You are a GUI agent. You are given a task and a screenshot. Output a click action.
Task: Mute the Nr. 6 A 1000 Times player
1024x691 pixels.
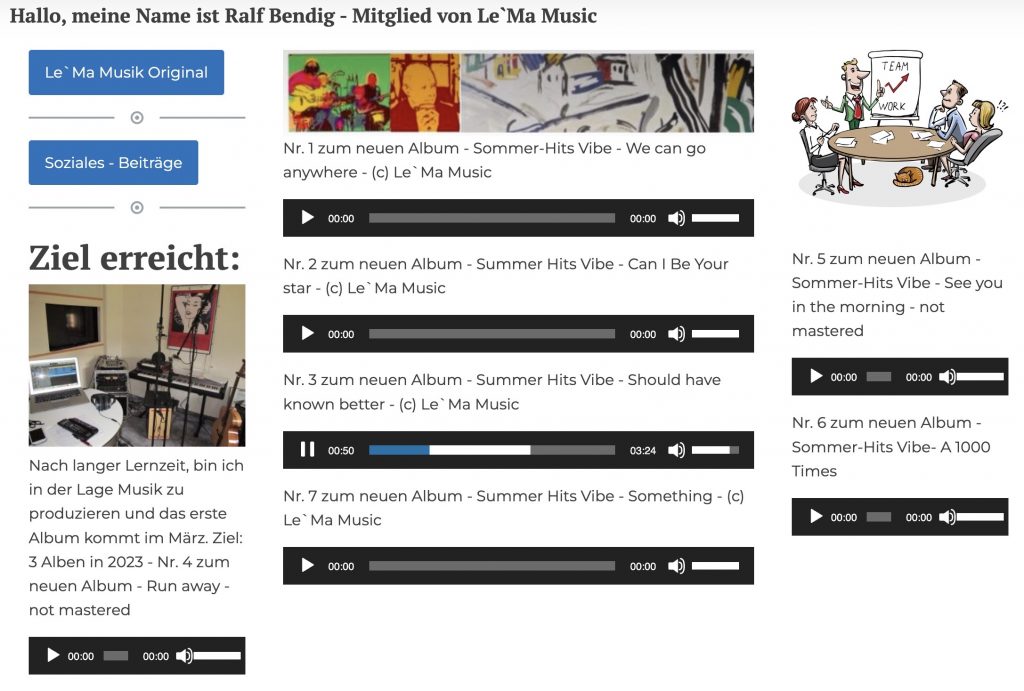pyautogui.click(x=947, y=517)
